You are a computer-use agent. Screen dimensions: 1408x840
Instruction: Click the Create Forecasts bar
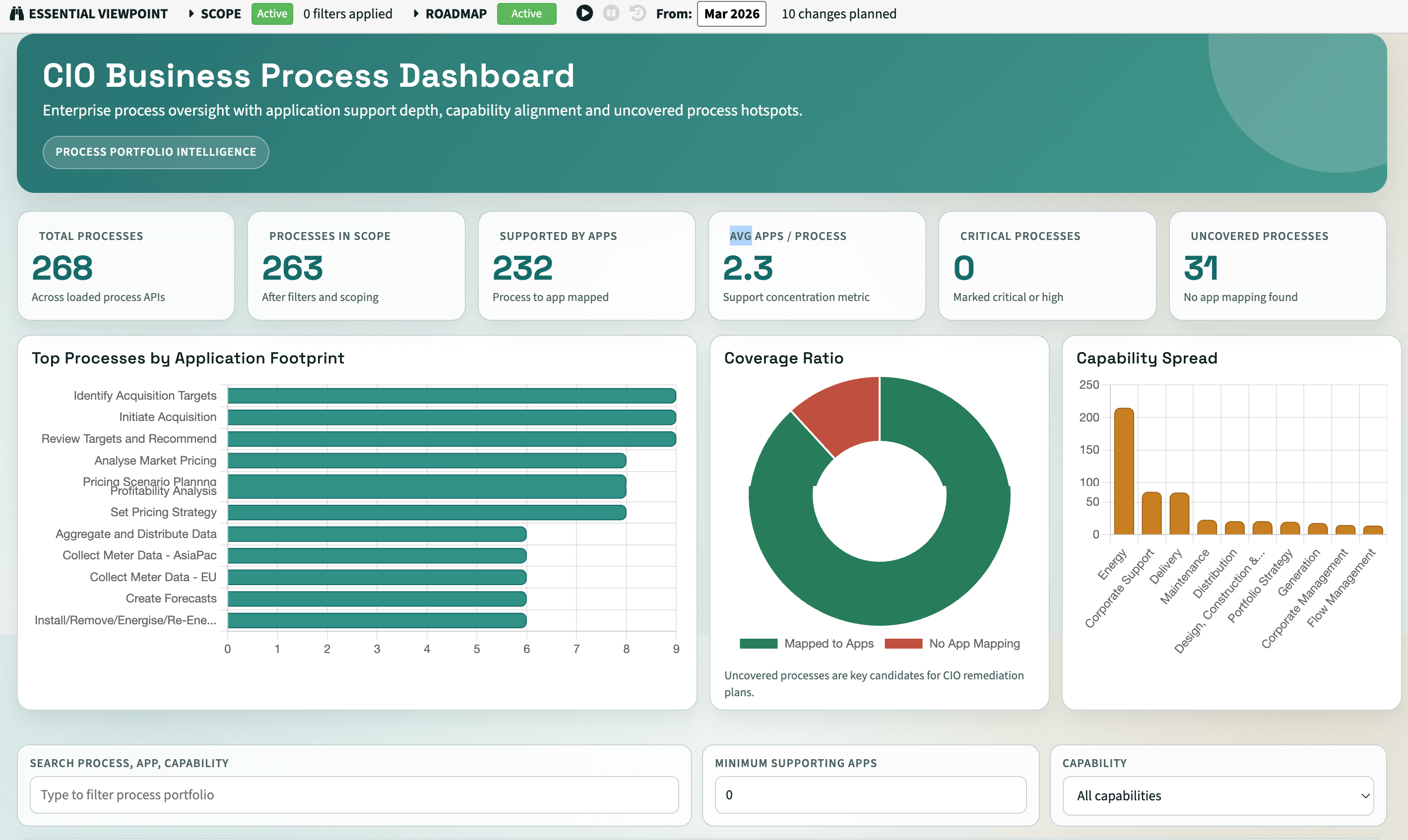pyautogui.click(x=377, y=599)
